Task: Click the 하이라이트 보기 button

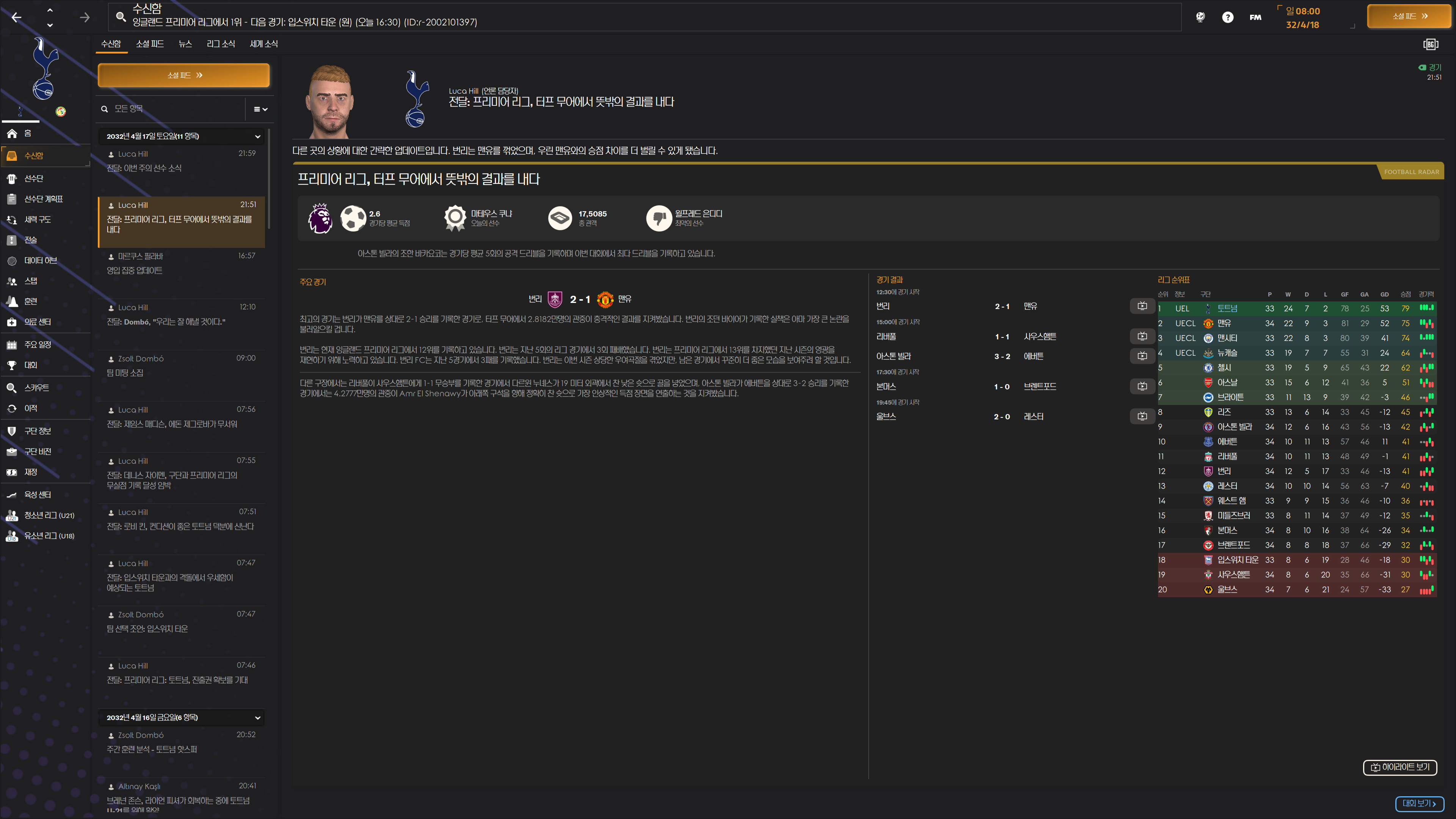Action: [1400, 767]
